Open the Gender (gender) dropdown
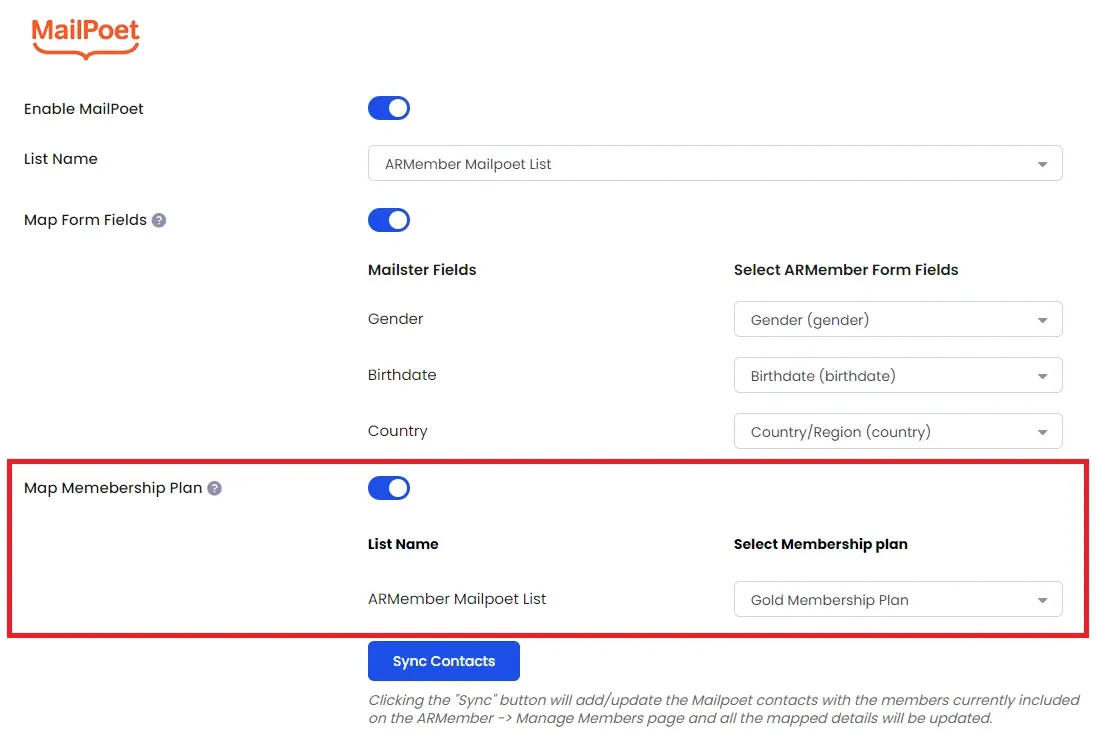 coord(898,319)
